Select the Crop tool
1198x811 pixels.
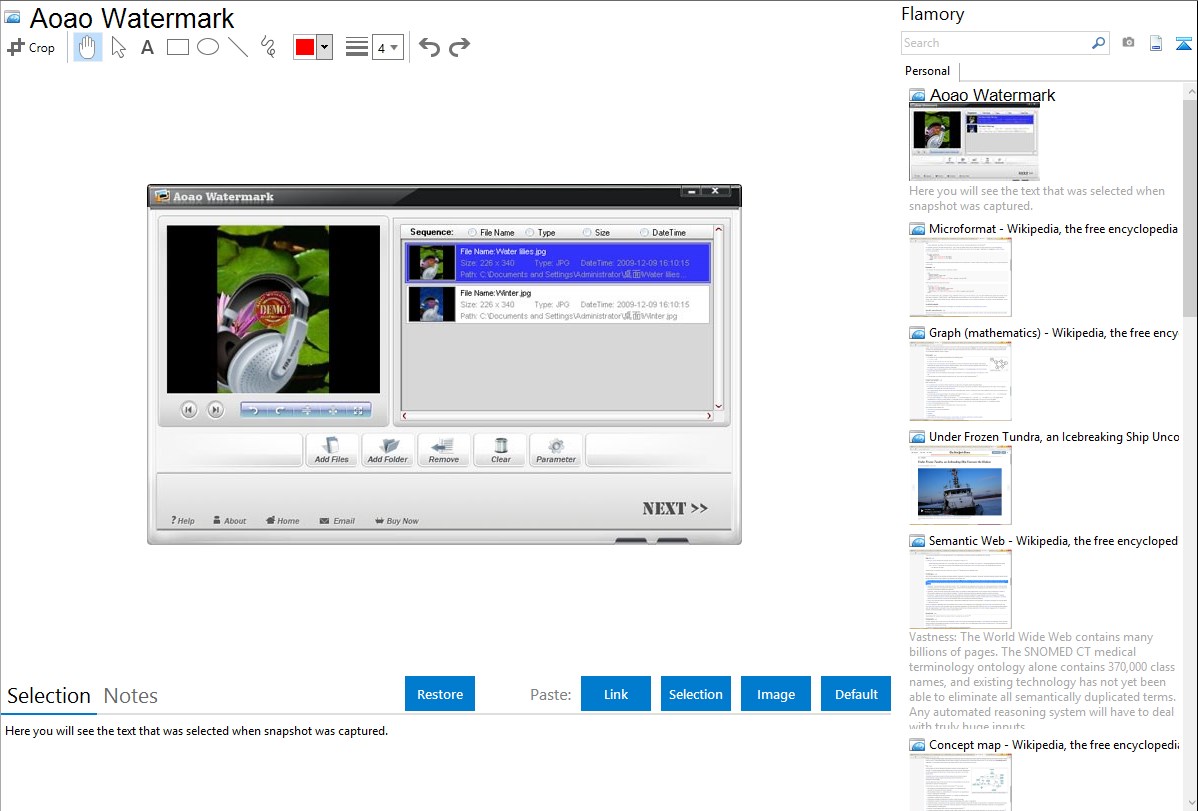31,47
